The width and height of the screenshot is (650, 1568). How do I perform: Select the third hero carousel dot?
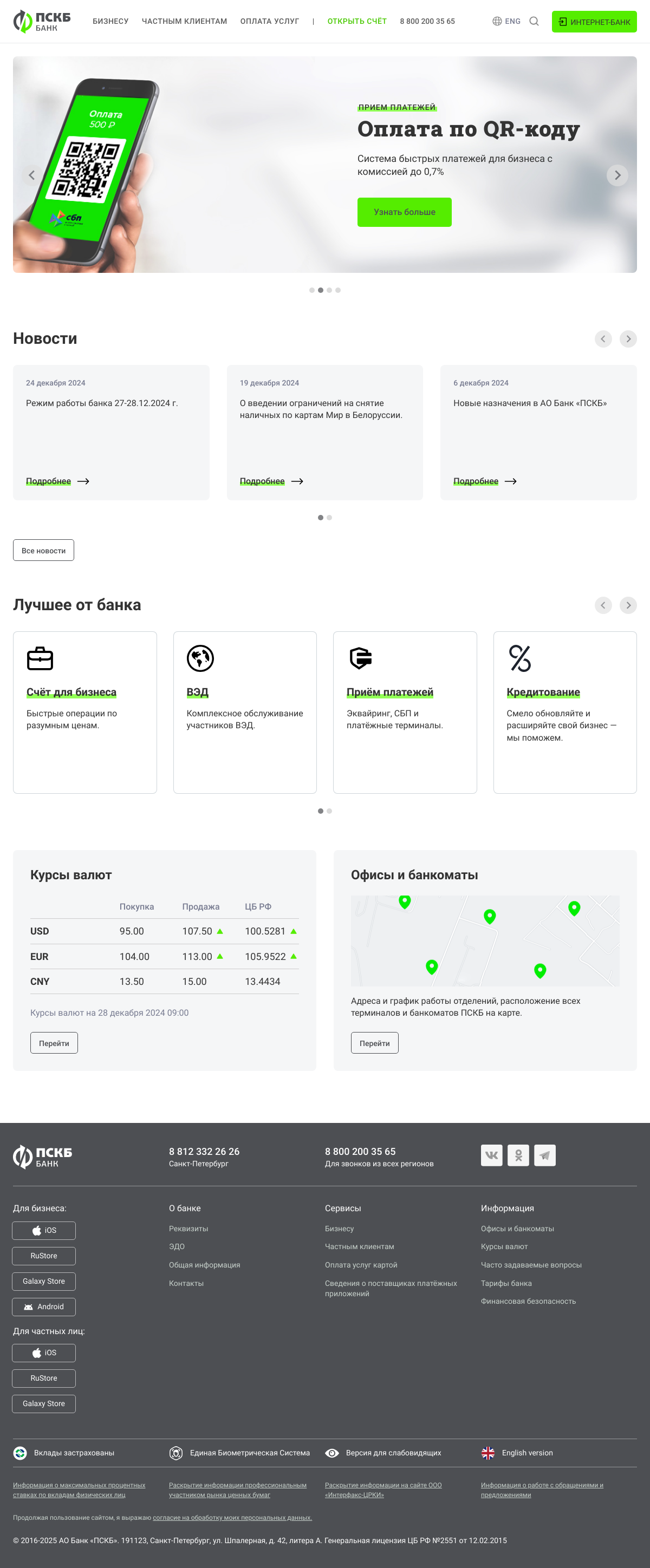point(329,290)
